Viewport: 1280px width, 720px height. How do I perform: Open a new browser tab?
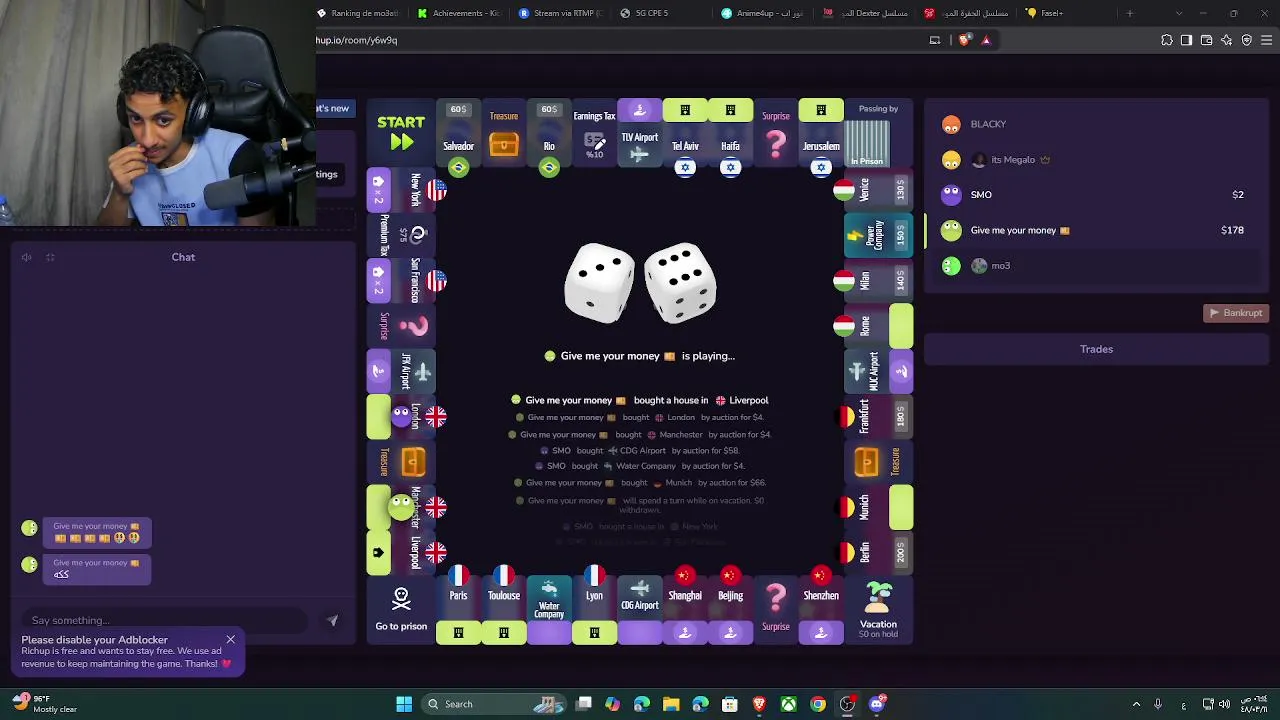1130,13
